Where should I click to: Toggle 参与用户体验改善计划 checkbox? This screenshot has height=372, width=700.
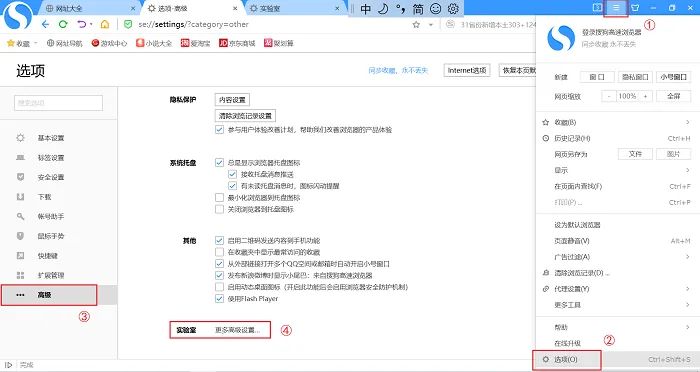click(219, 130)
